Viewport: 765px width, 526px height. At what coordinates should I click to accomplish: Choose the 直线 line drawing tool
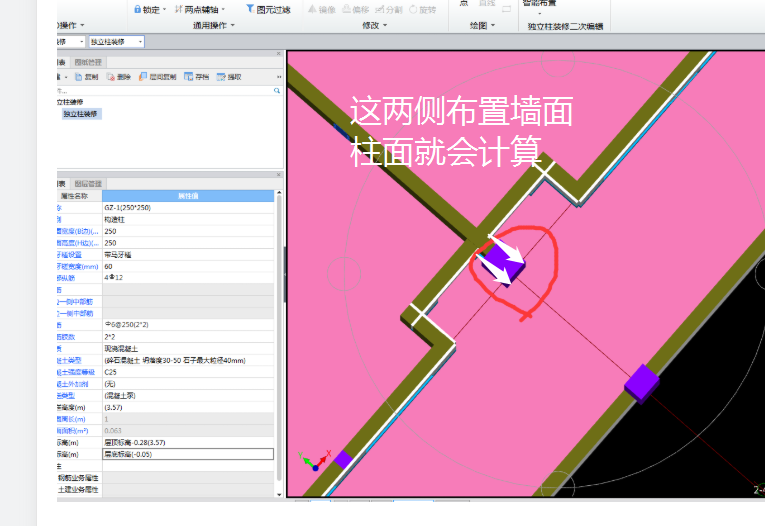[x=486, y=3]
